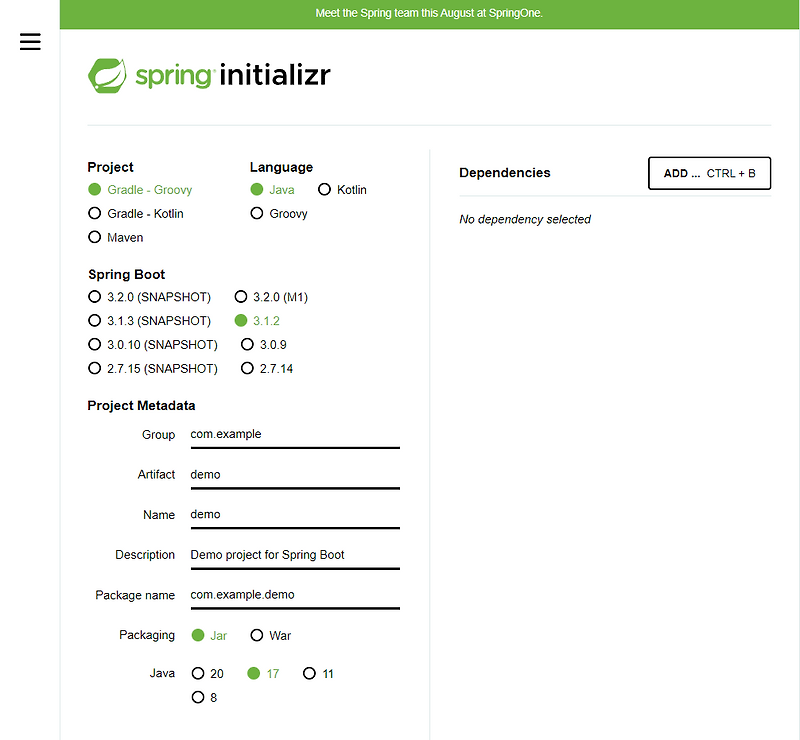Screen dimensions: 800x740
Task: Select Spring Boot 3.2.0 (SNAPSHOT)
Action: 94,296
